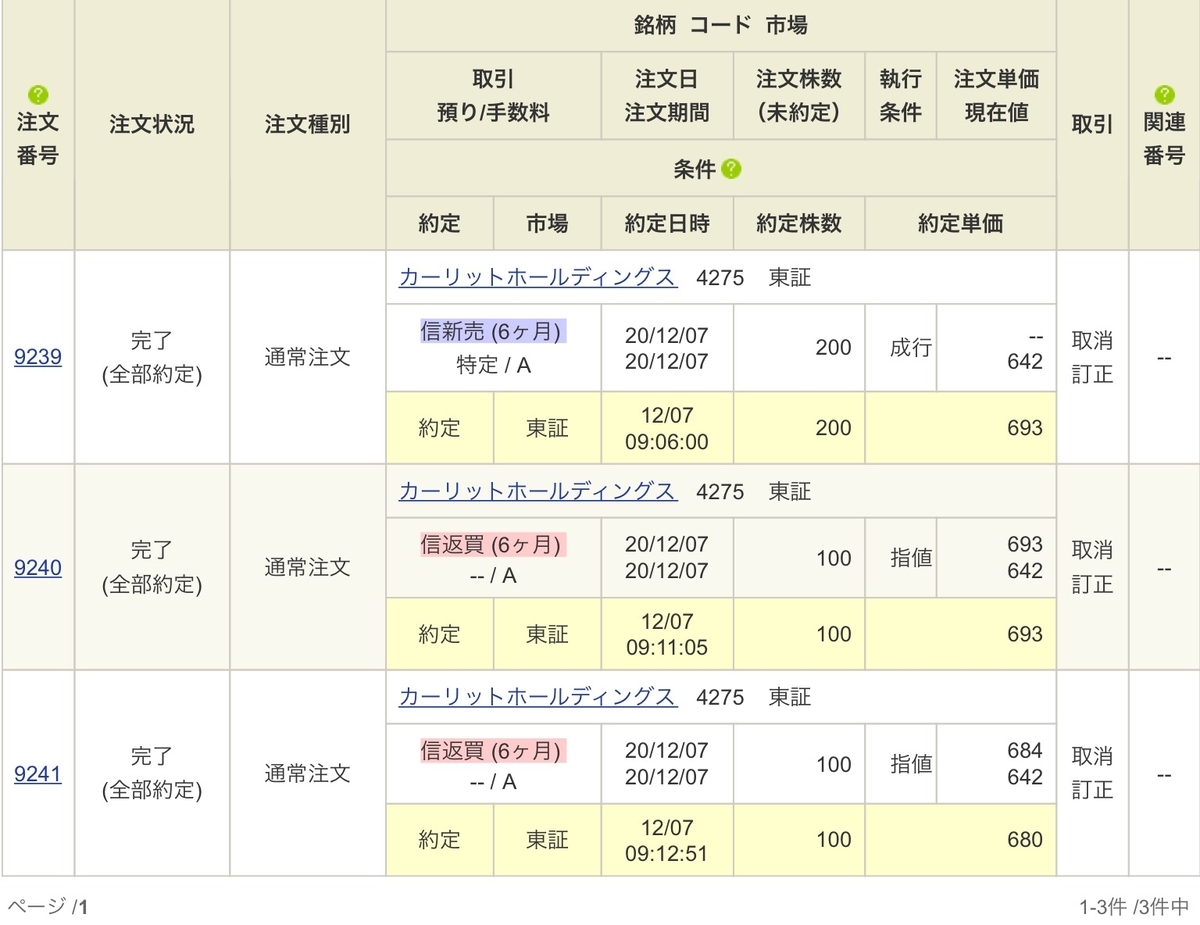Click execution time 09:12:51 cell
1200x925 pixels.
point(667,840)
